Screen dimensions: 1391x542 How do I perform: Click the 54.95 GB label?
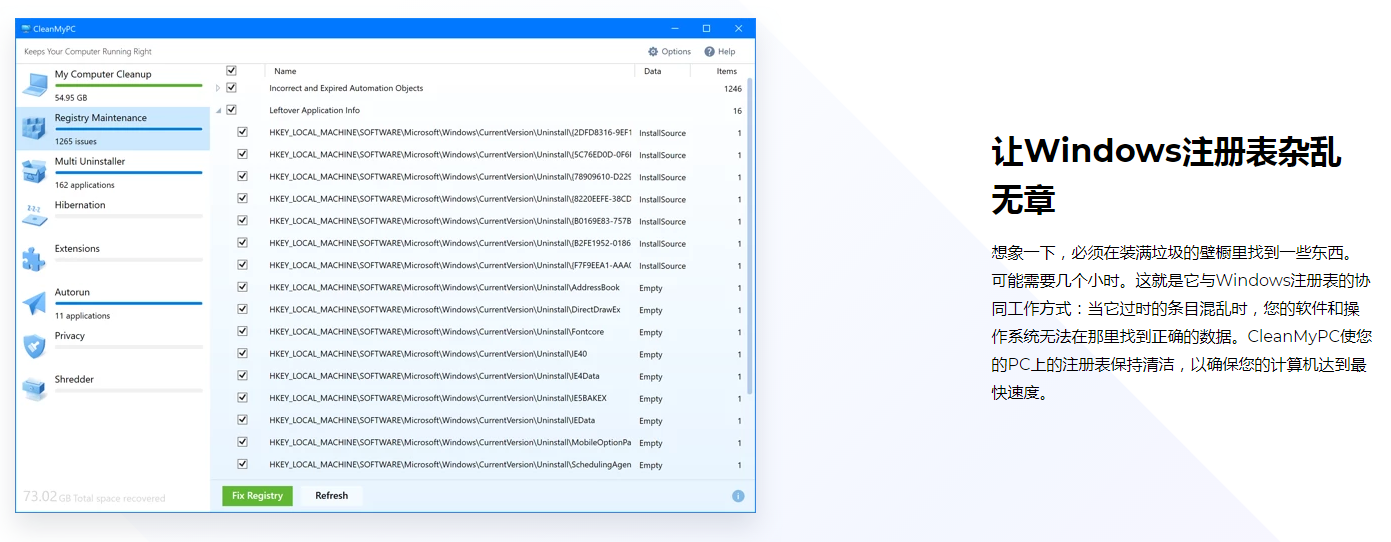pyautogui.click(x=71, y=98)
